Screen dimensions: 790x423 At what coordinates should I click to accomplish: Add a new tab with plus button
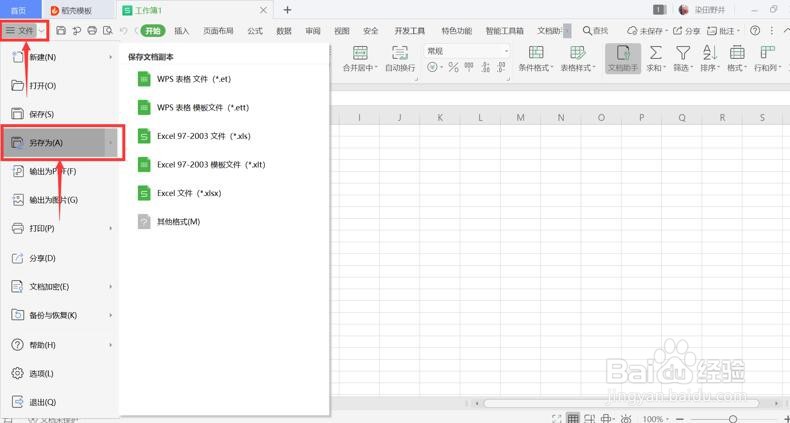[287, 10]
